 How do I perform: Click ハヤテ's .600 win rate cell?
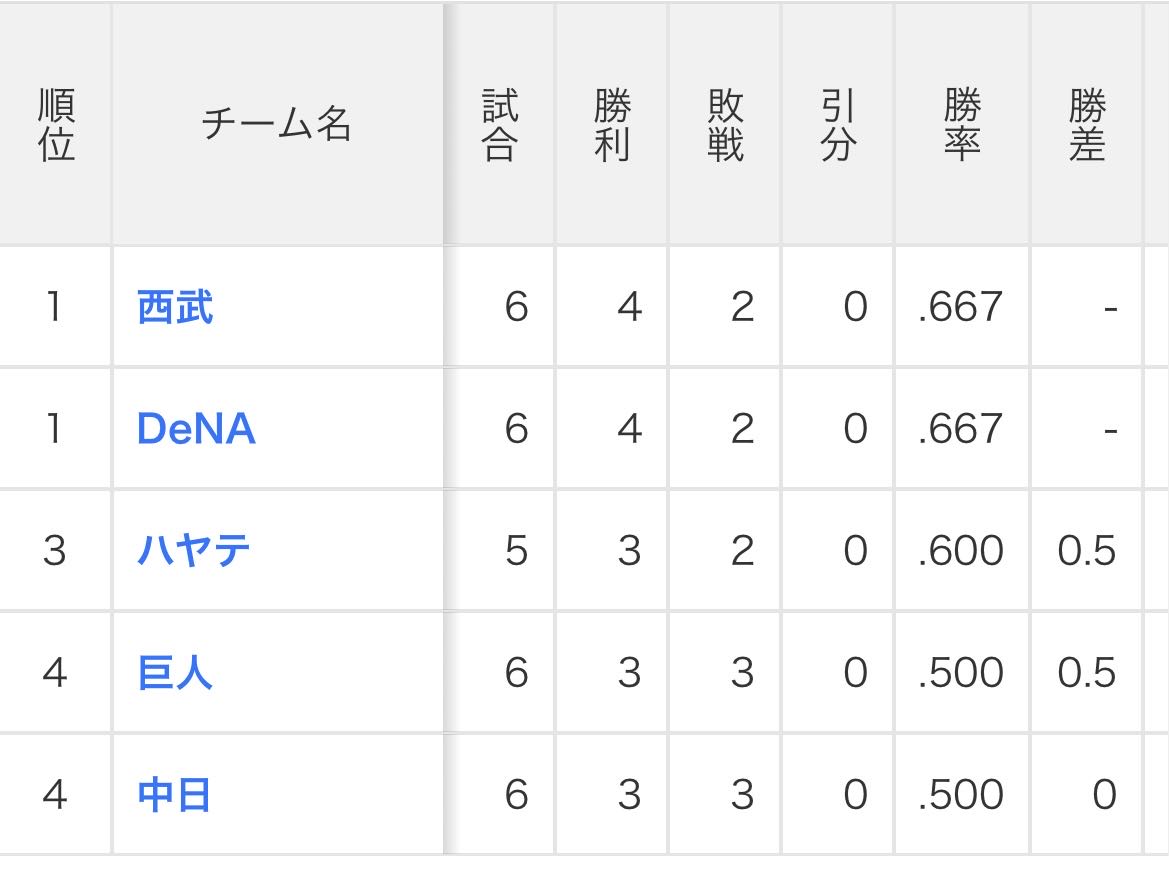pyautogui.click(x=961, y=551)
